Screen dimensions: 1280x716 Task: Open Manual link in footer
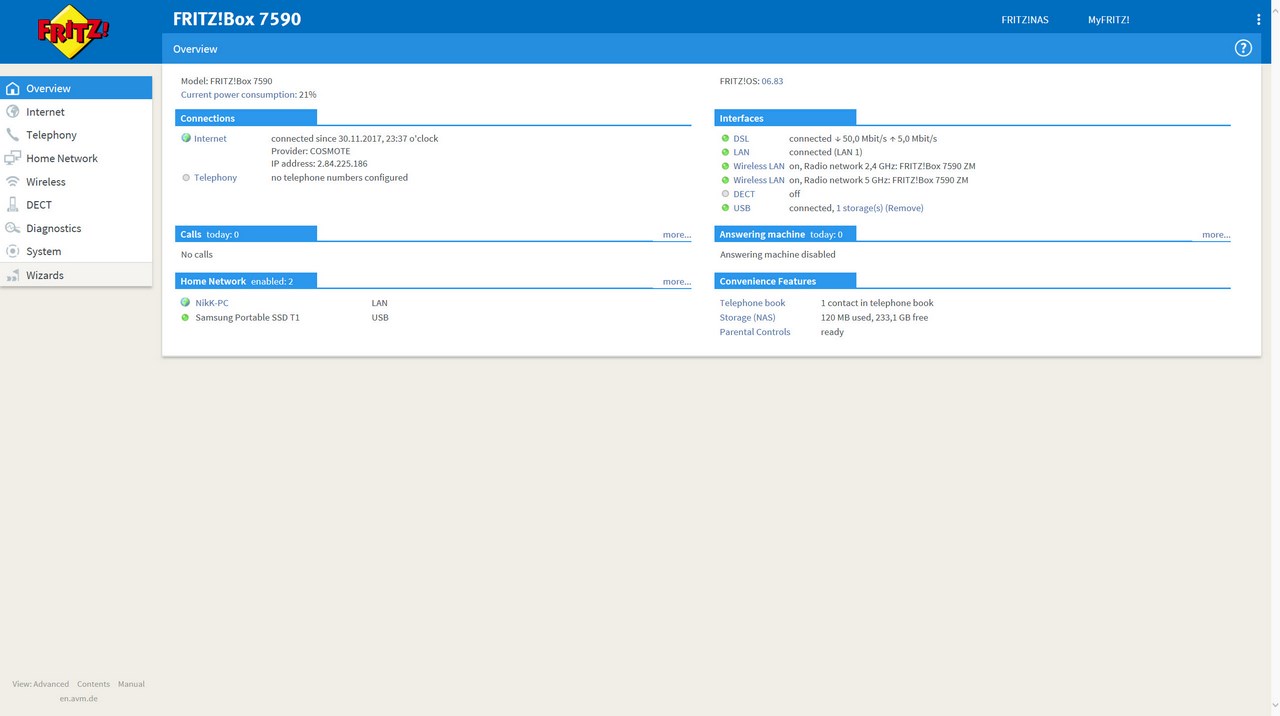(x=131, y=684)
